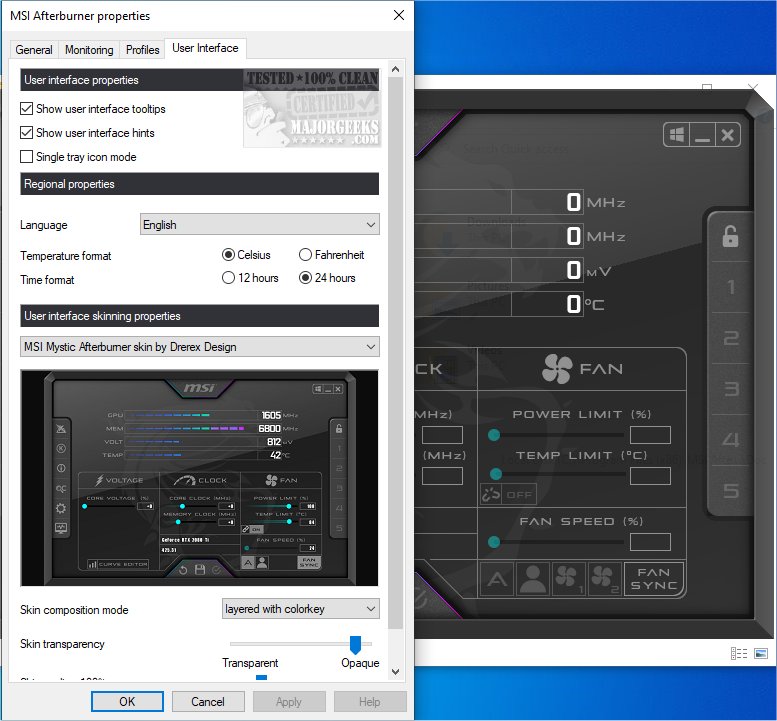Open Skin composition mode dropdown
Image resolution: width=777 pixels, height=721 pixels.
pyautogui.click(x=301, y=609)
